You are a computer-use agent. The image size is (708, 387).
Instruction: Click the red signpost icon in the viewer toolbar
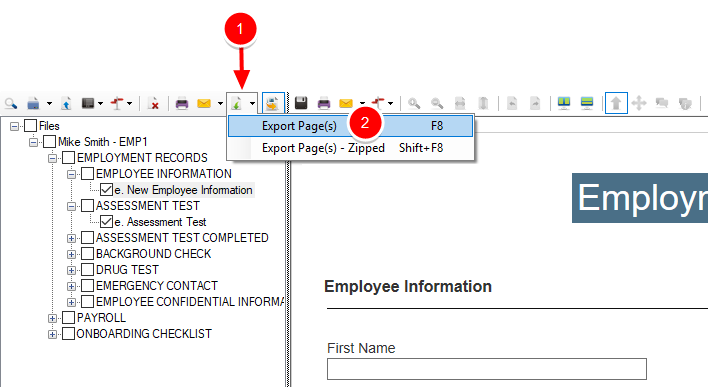click(x=378, y=103)
